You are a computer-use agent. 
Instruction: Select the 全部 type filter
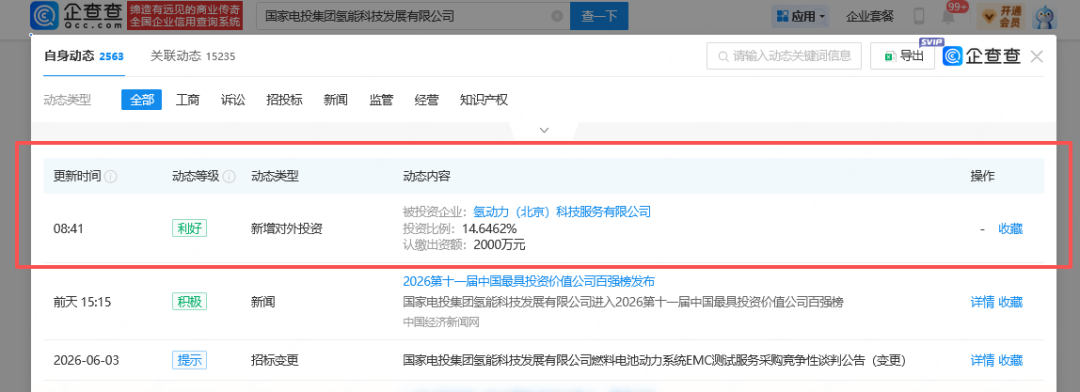click(x=142, y=100)
